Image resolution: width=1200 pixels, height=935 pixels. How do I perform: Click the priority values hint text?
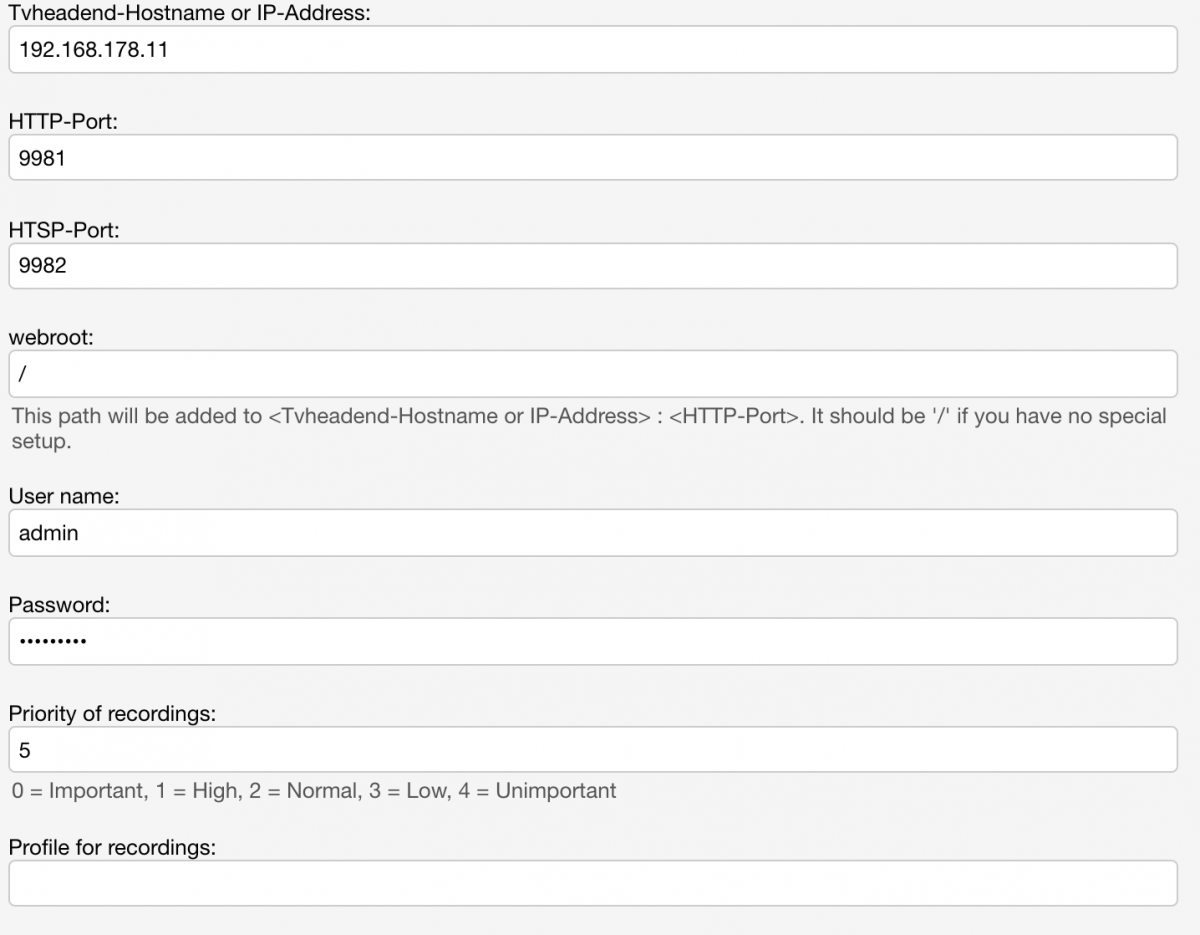314,791
